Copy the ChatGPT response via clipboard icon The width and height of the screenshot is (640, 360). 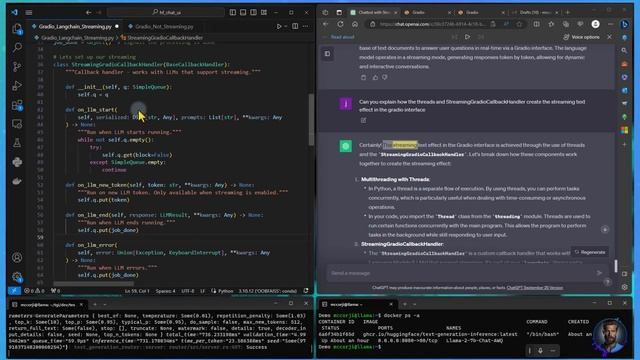point(363,77)
